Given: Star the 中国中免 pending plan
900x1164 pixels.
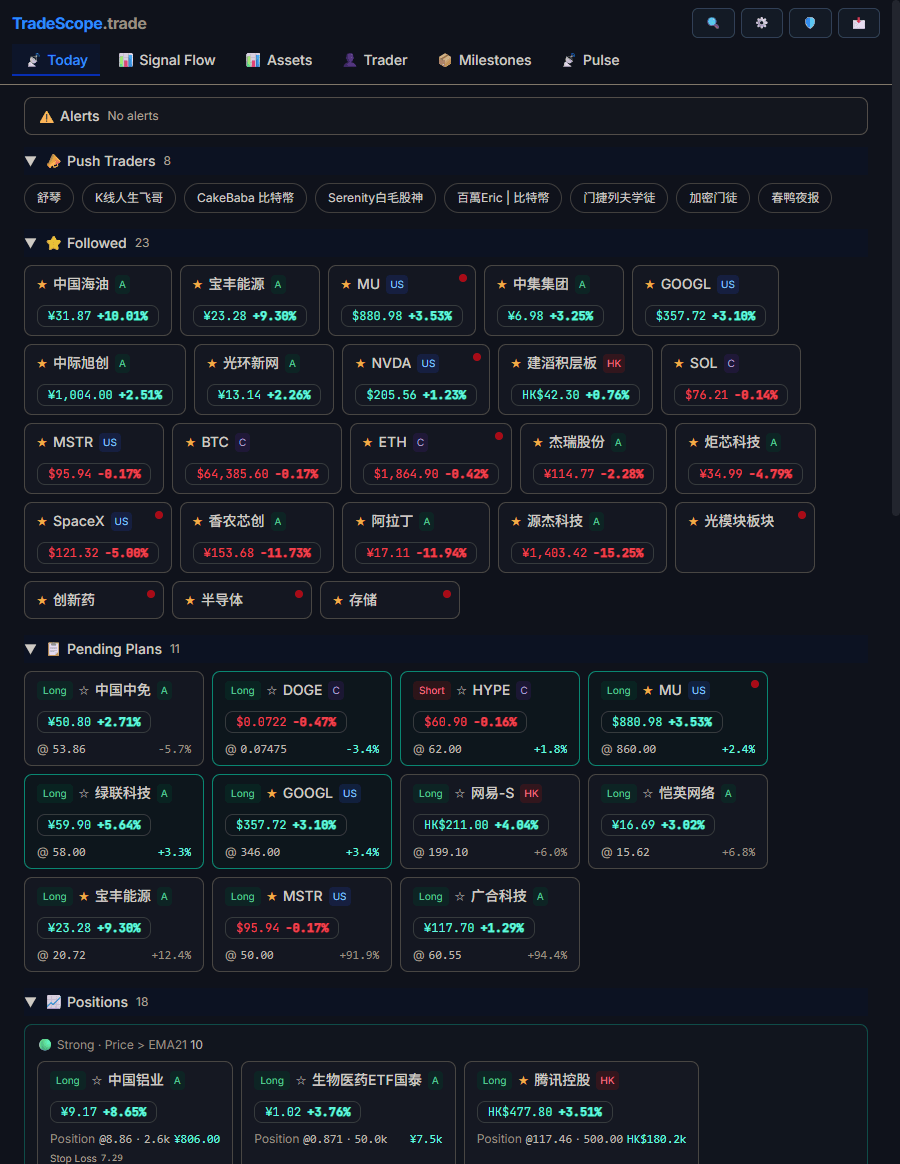Looking at the screenshot, I should (84, 690).
